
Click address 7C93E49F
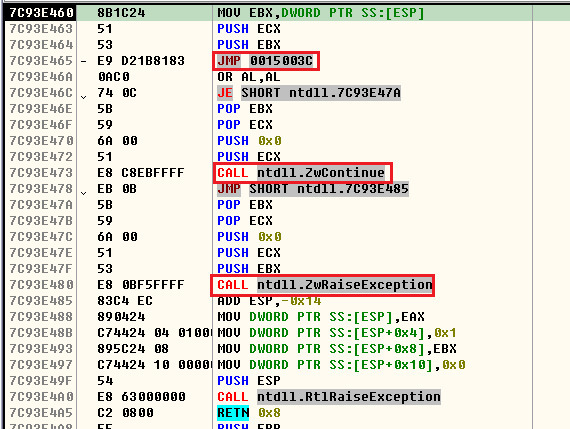41,381
